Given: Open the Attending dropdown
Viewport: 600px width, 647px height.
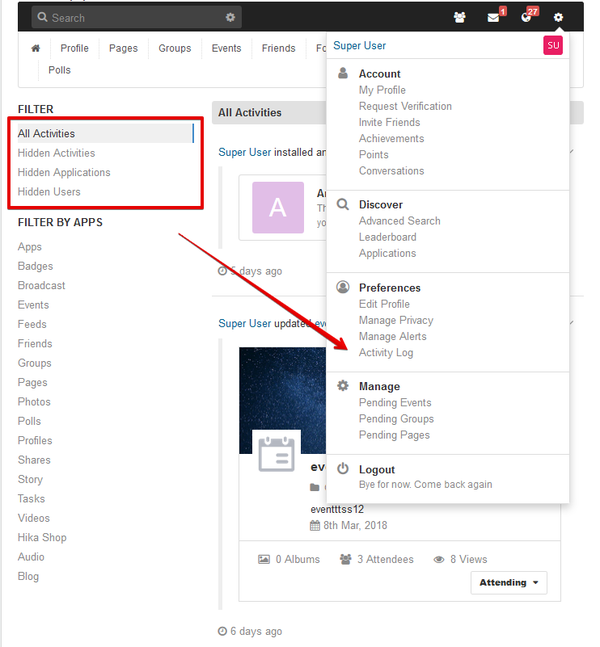Looking at the screenshot, I should point(508,582).
